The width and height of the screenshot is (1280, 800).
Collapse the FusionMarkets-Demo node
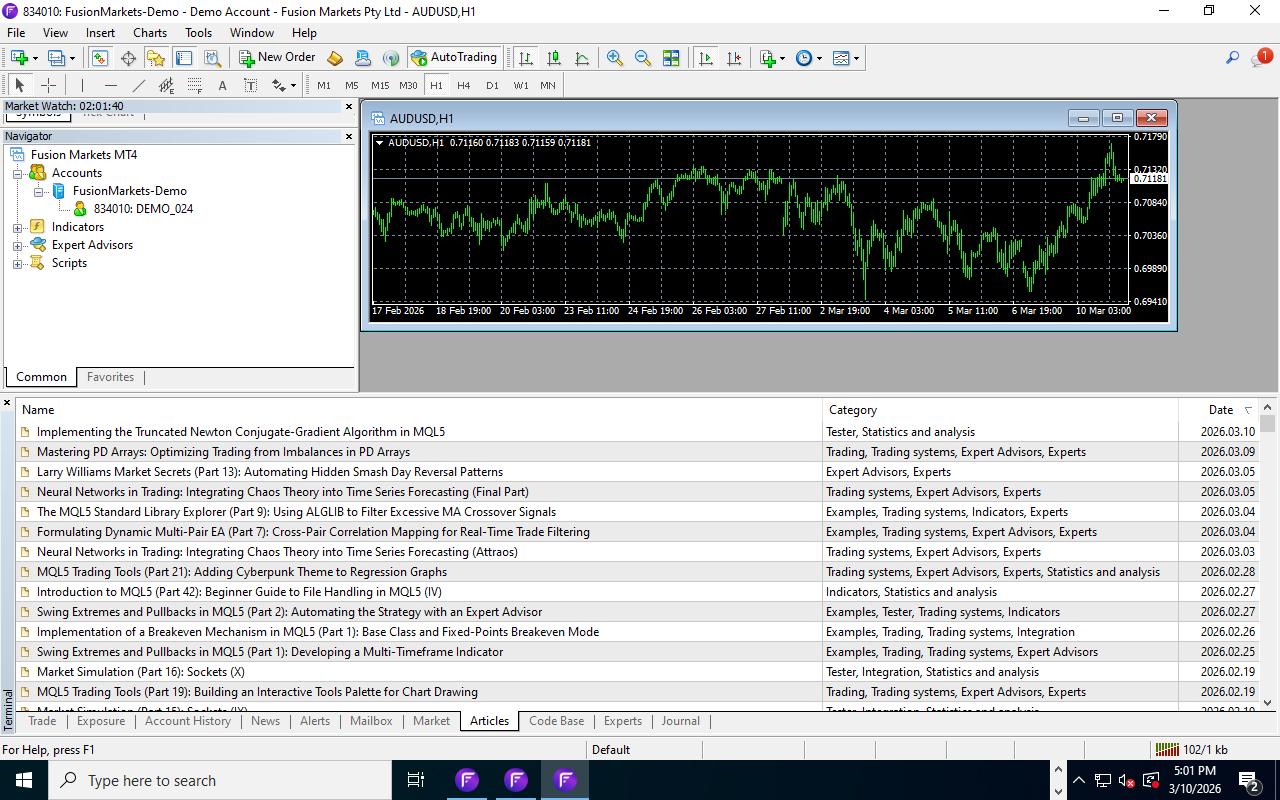pos(38,191)
